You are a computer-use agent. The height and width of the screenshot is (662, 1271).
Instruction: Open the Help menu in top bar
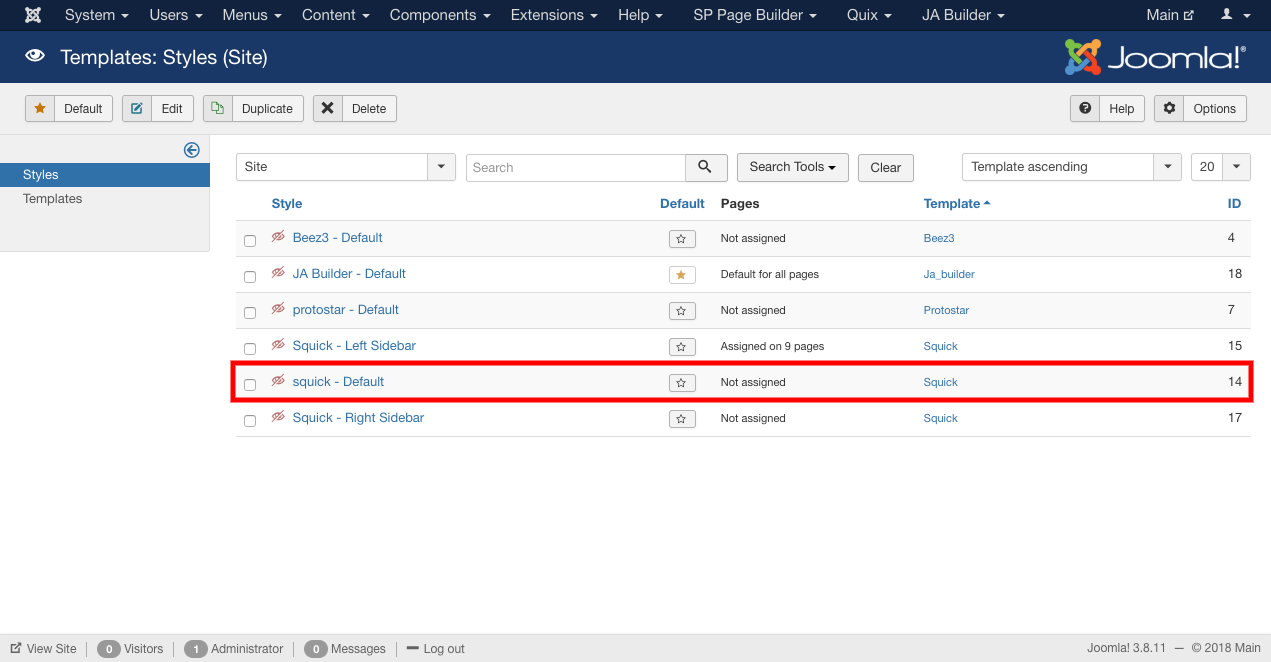coord(640,15)
